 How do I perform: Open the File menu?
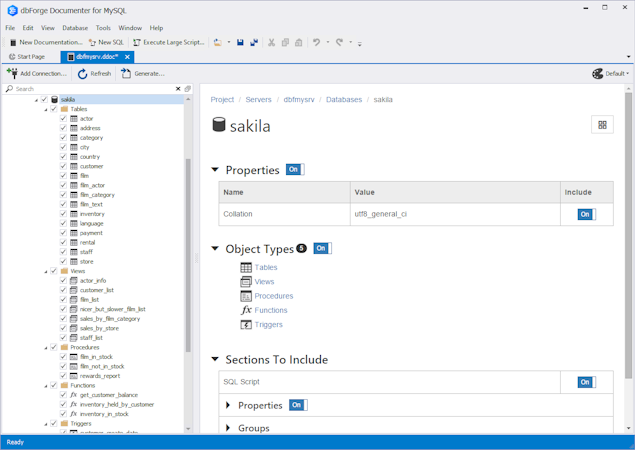[10, 28]
